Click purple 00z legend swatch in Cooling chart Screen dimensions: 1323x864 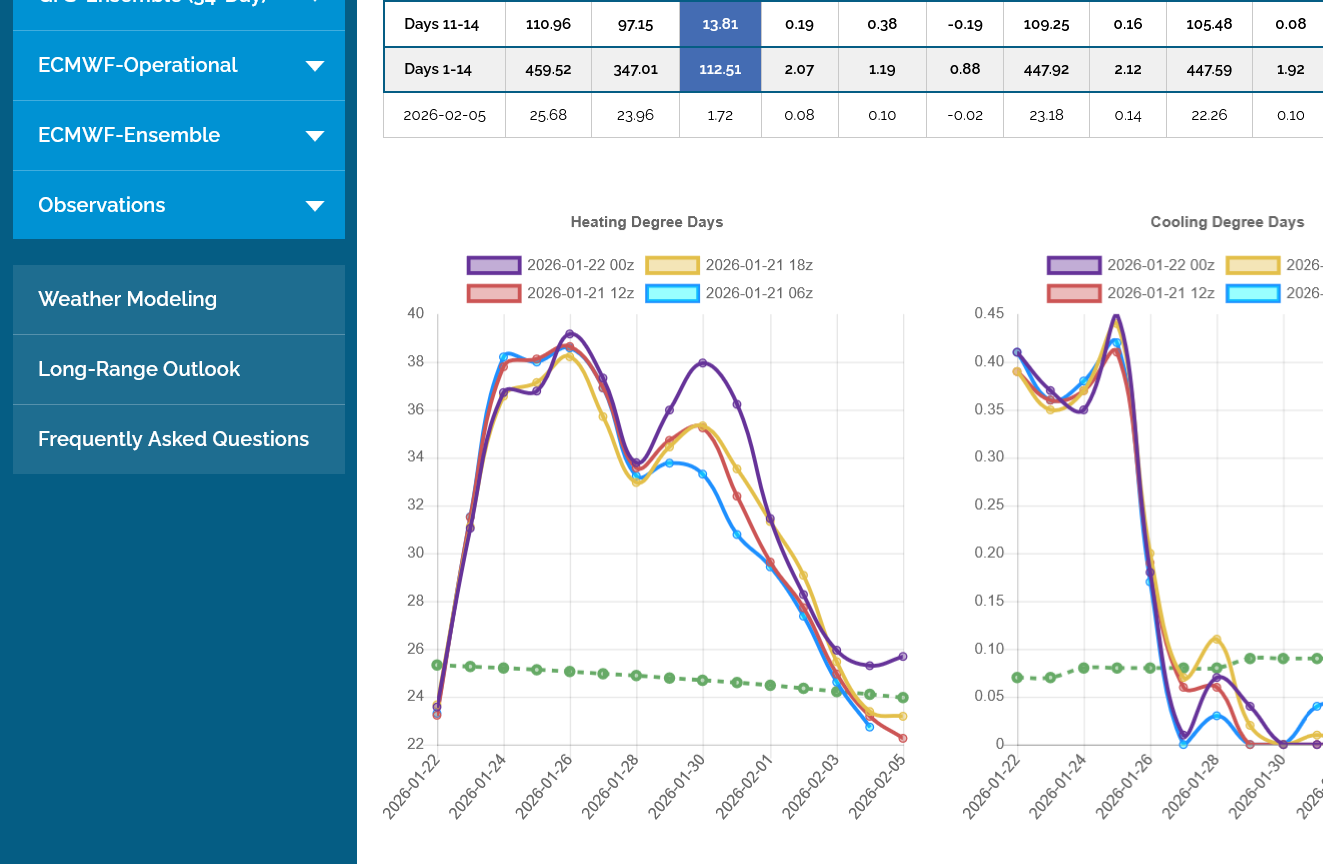(1074, 265)
